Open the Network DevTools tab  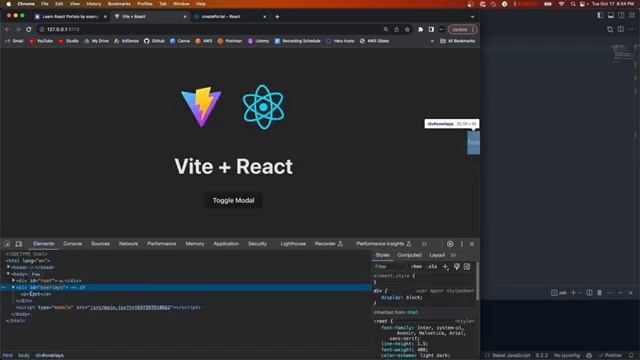[128, 244]
